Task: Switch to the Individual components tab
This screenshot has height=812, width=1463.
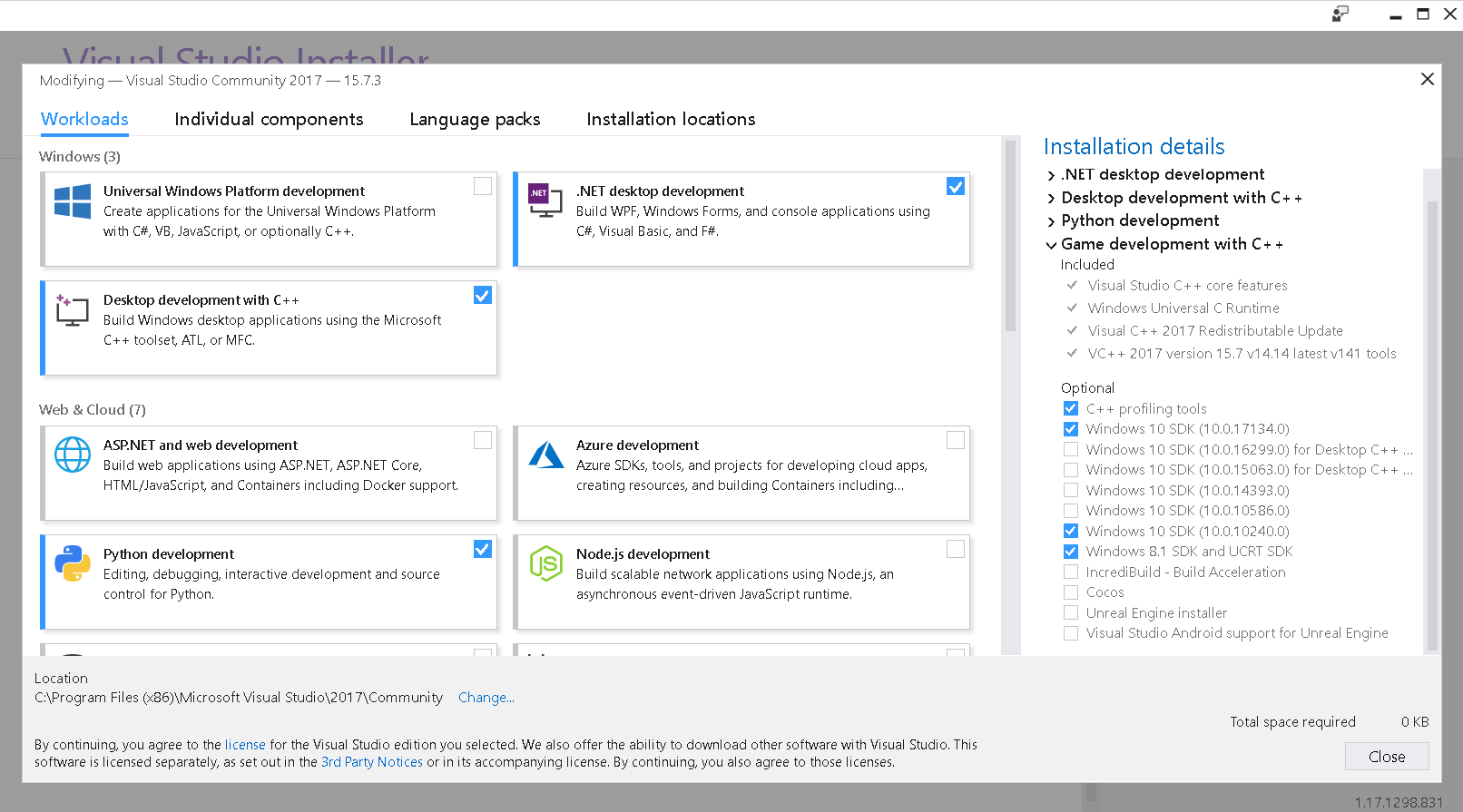Action: (x=269, y=119)
